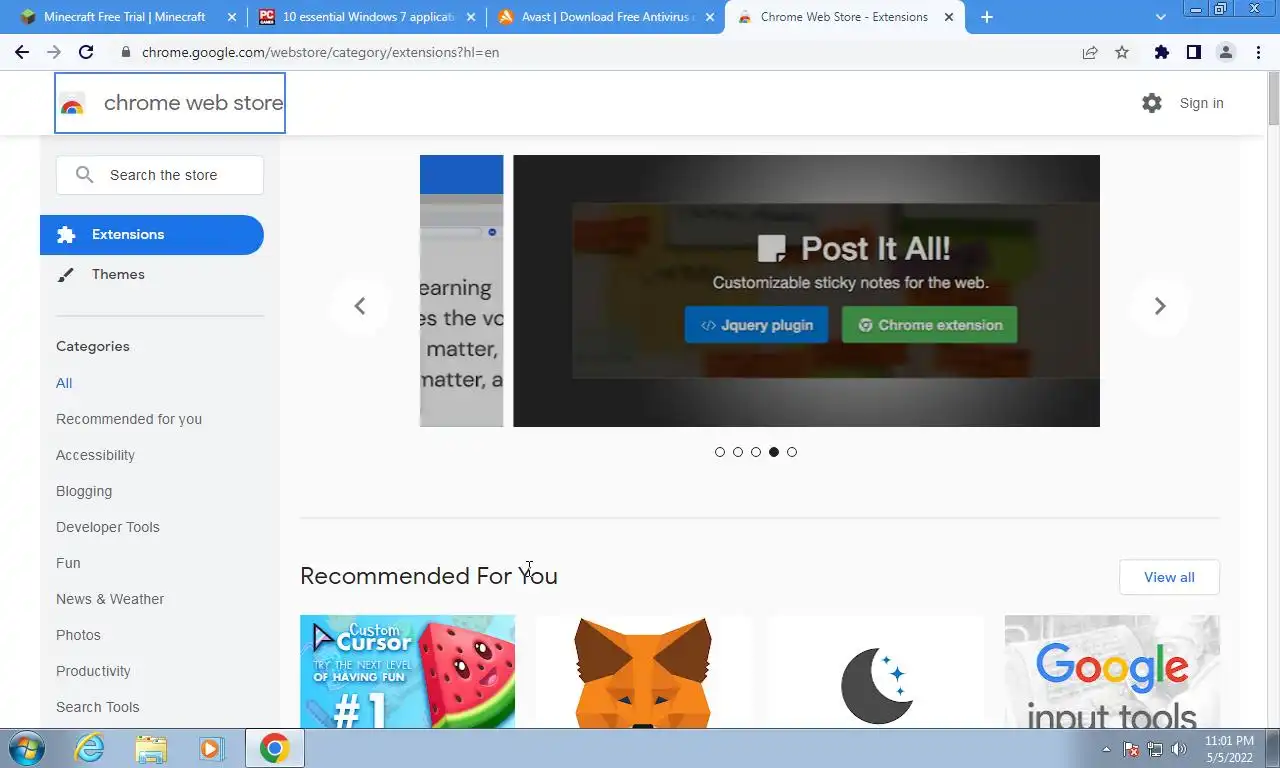Open the Windows Start menu
The width and height of the screenshot is (1280, 768).
(25, 748)
